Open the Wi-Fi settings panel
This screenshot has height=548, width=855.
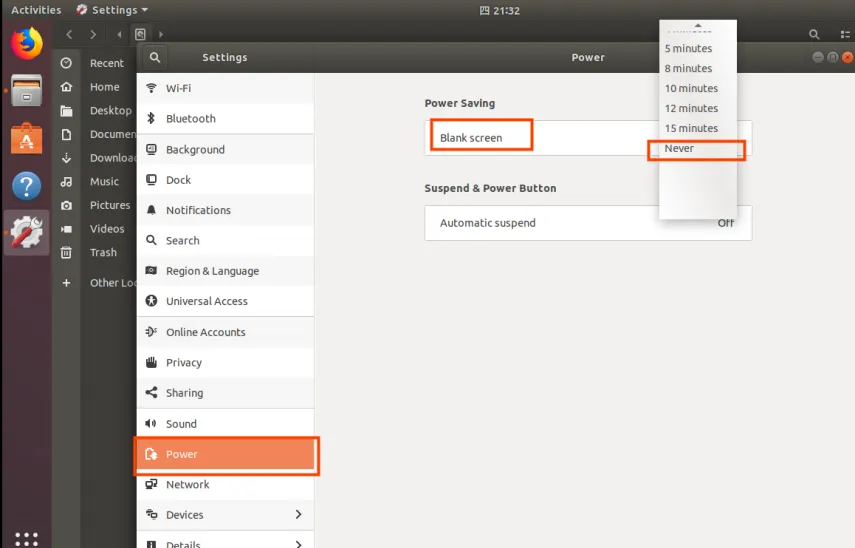225,89
